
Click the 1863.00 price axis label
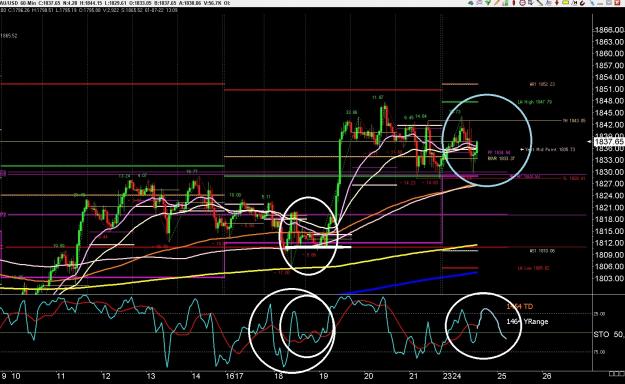click(609, 42)
